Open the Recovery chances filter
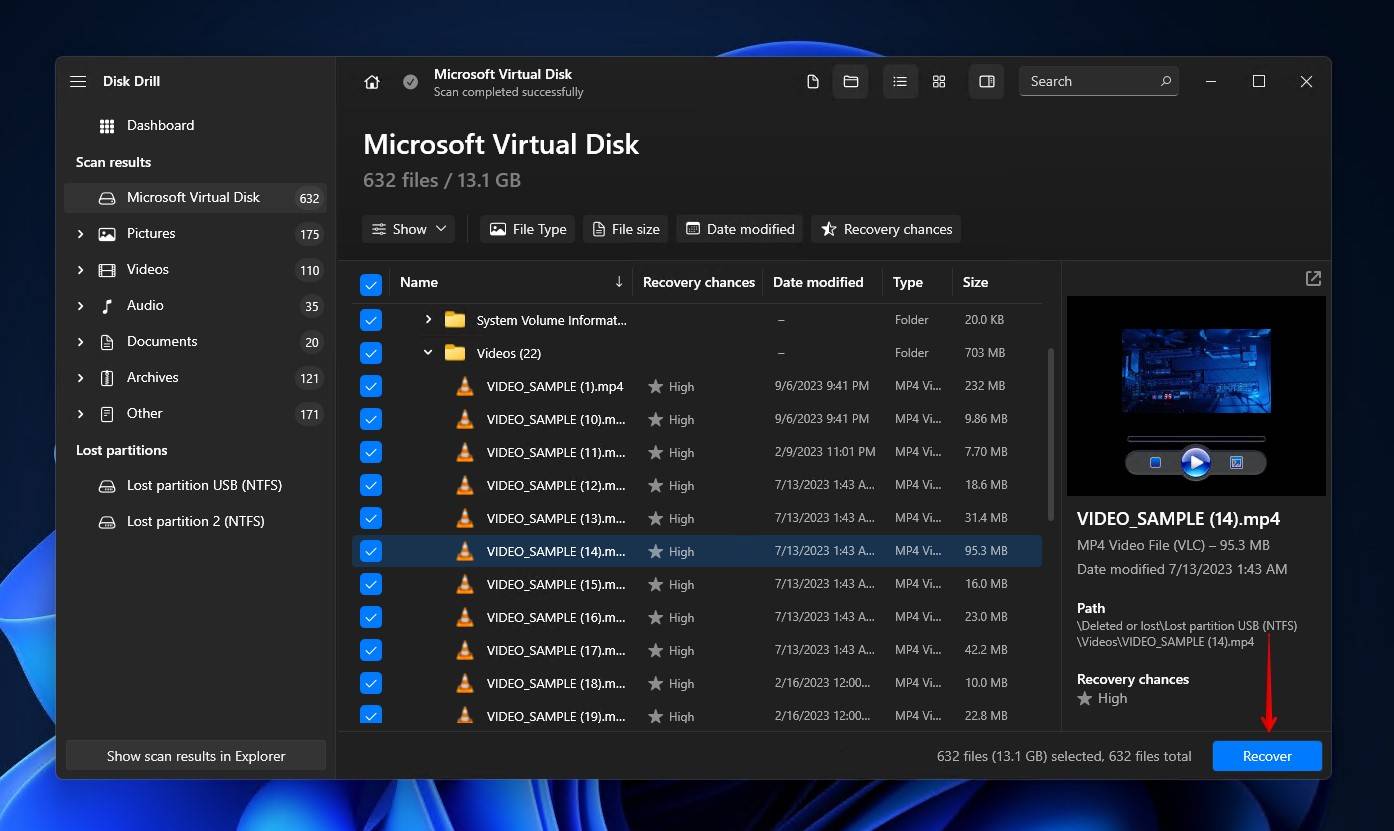Viewport: 1394px width, 831px height. coord(886,229)
